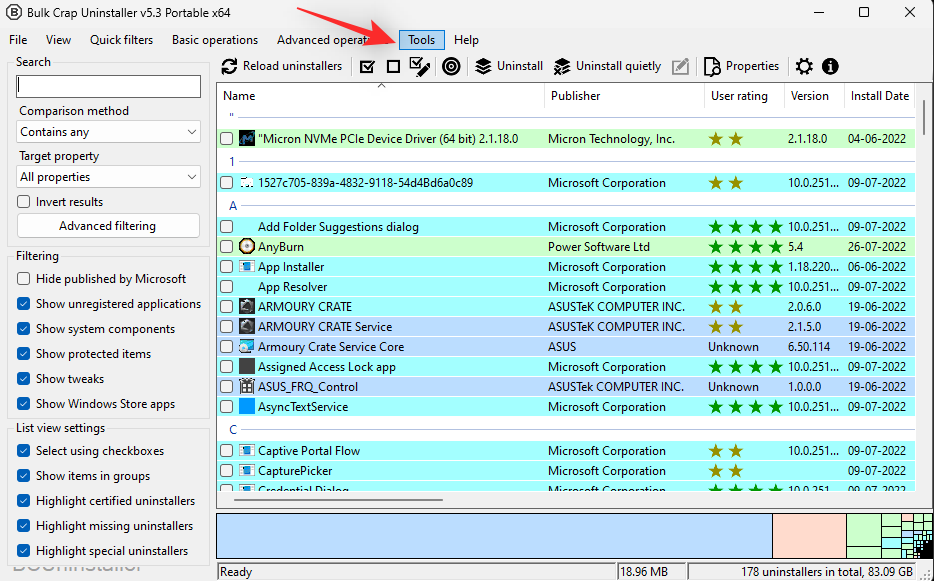The height and width of the screenshot is (581, 934).
Task: Enable Hide published by Microsoft
Action: click(22, 278)
